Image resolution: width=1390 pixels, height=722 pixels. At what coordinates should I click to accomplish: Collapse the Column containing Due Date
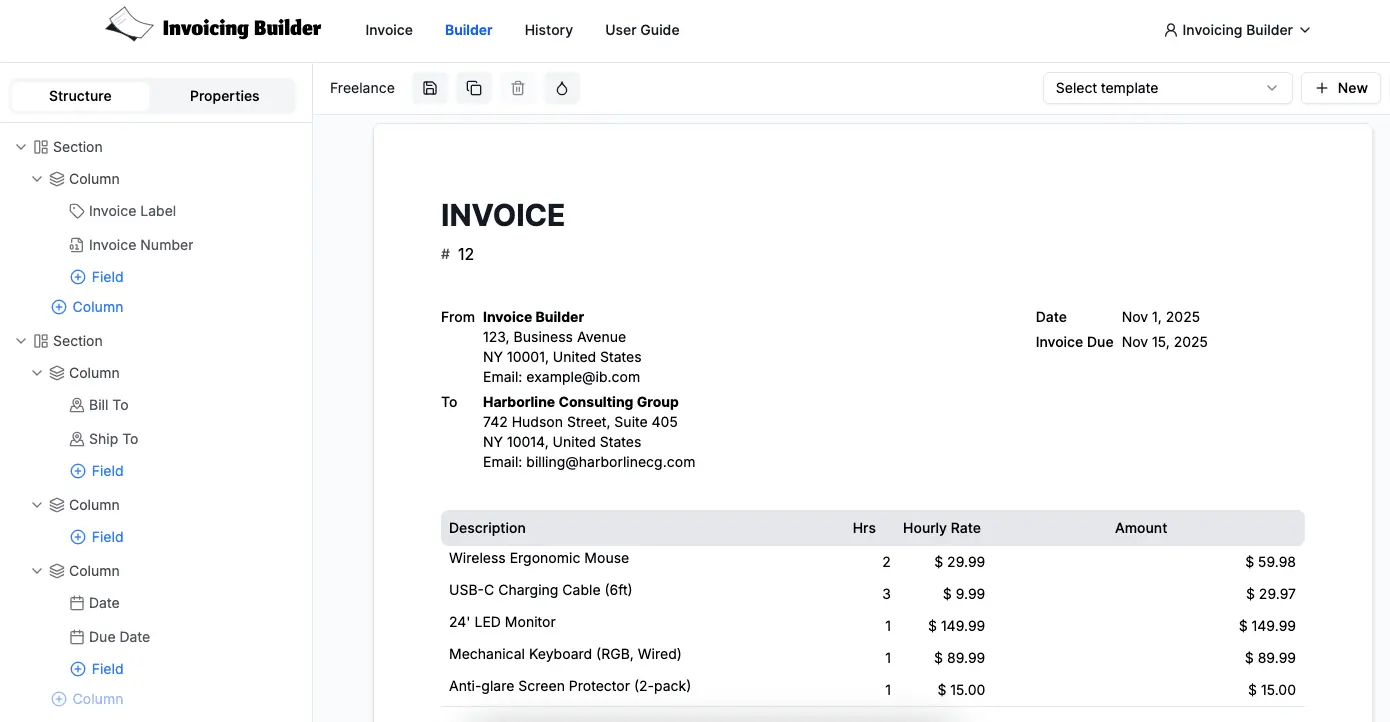37,571
